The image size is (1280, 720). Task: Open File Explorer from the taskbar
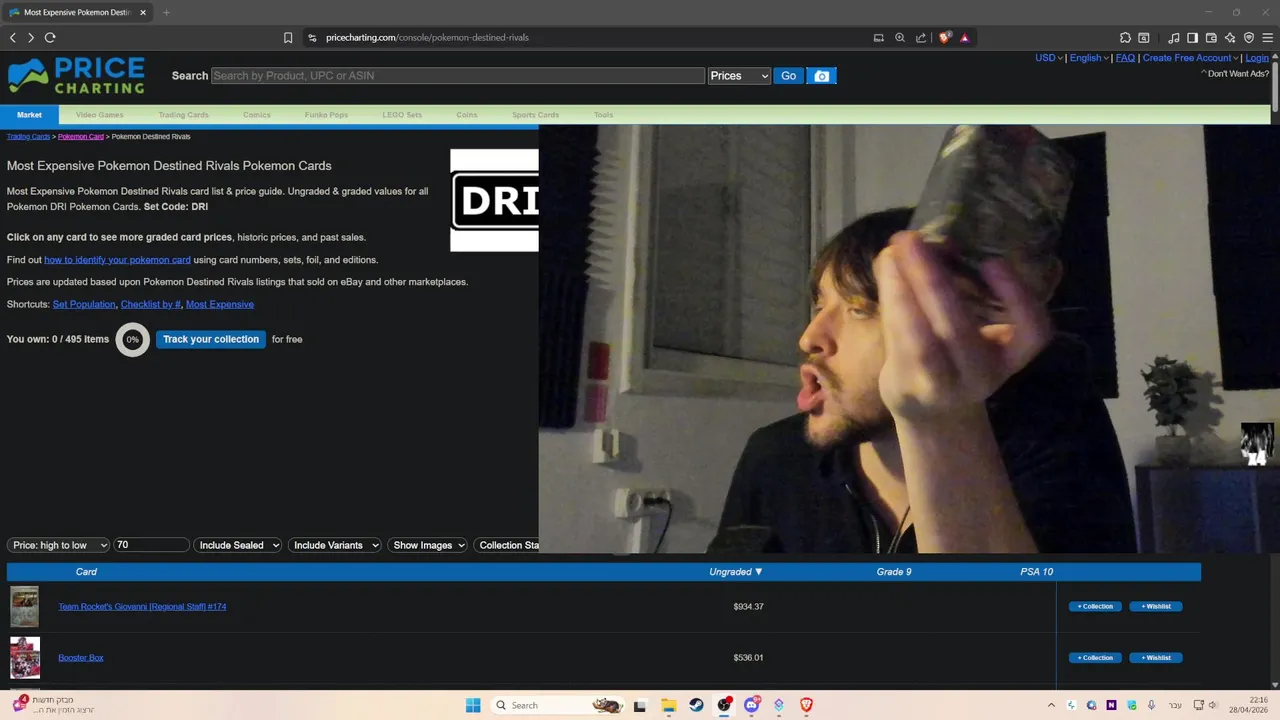[x=668, y=705]
